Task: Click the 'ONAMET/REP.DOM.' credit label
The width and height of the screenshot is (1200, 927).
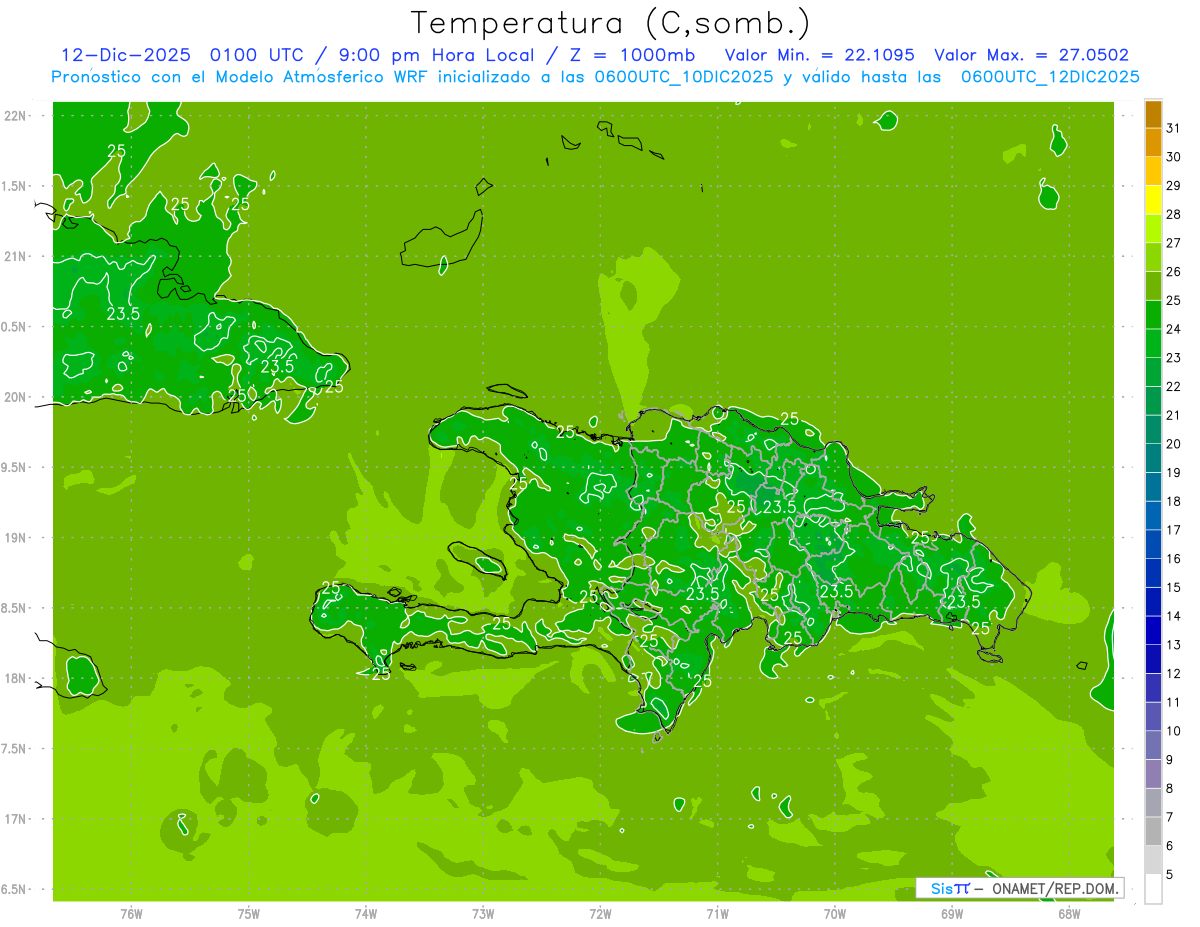Action: tap(1053, 888)
